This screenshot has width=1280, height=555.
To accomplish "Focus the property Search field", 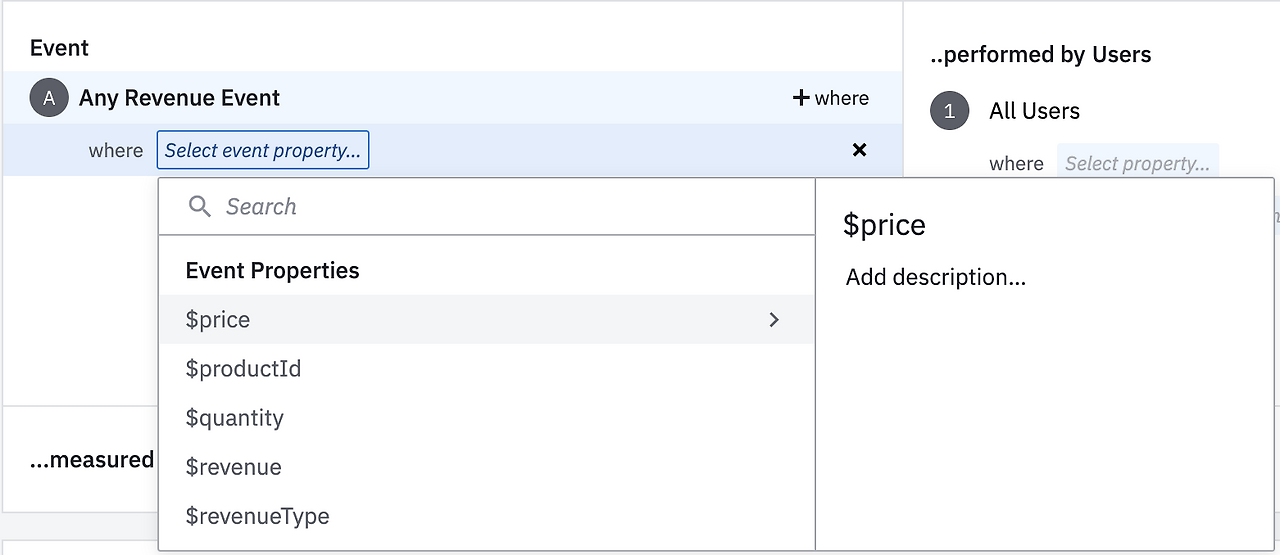I will (500, 207).
